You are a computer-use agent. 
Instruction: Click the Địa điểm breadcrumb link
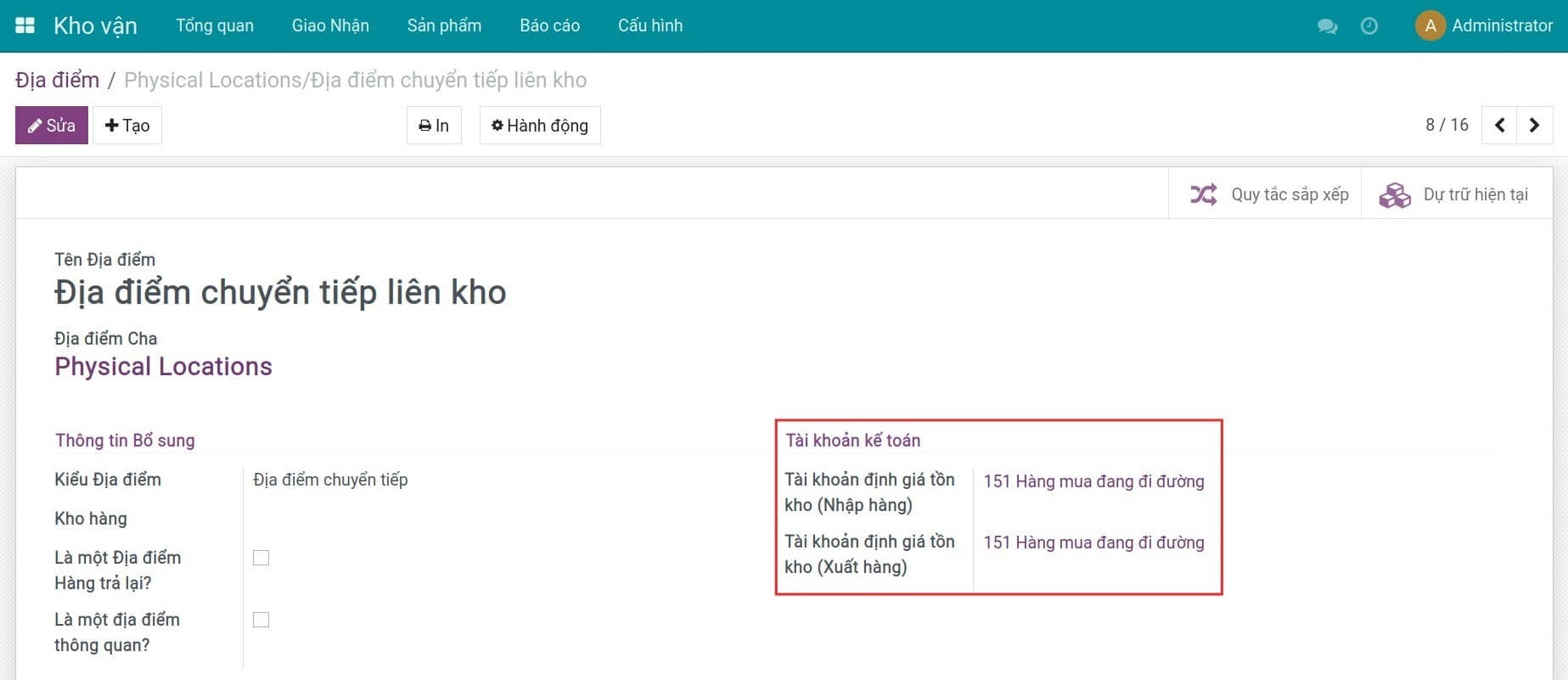57,80
